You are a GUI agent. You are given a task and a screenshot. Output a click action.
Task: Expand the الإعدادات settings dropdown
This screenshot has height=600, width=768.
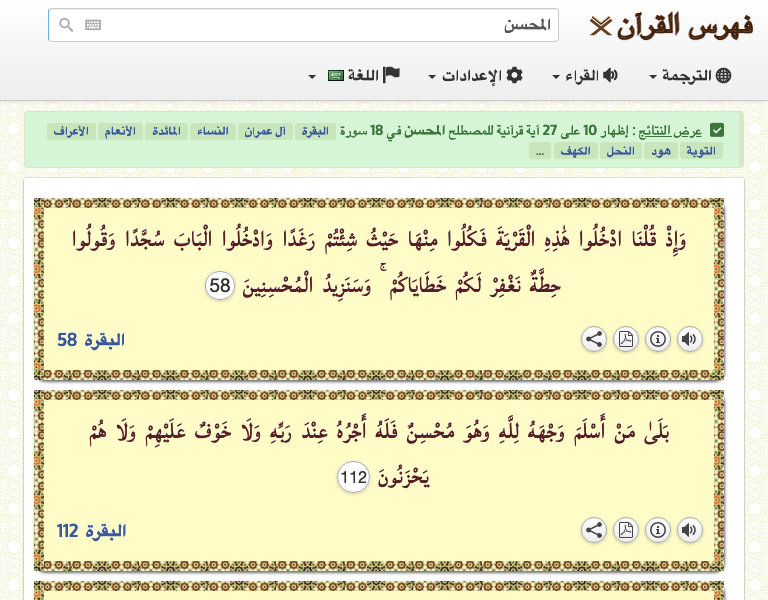[x=475, y=76]
